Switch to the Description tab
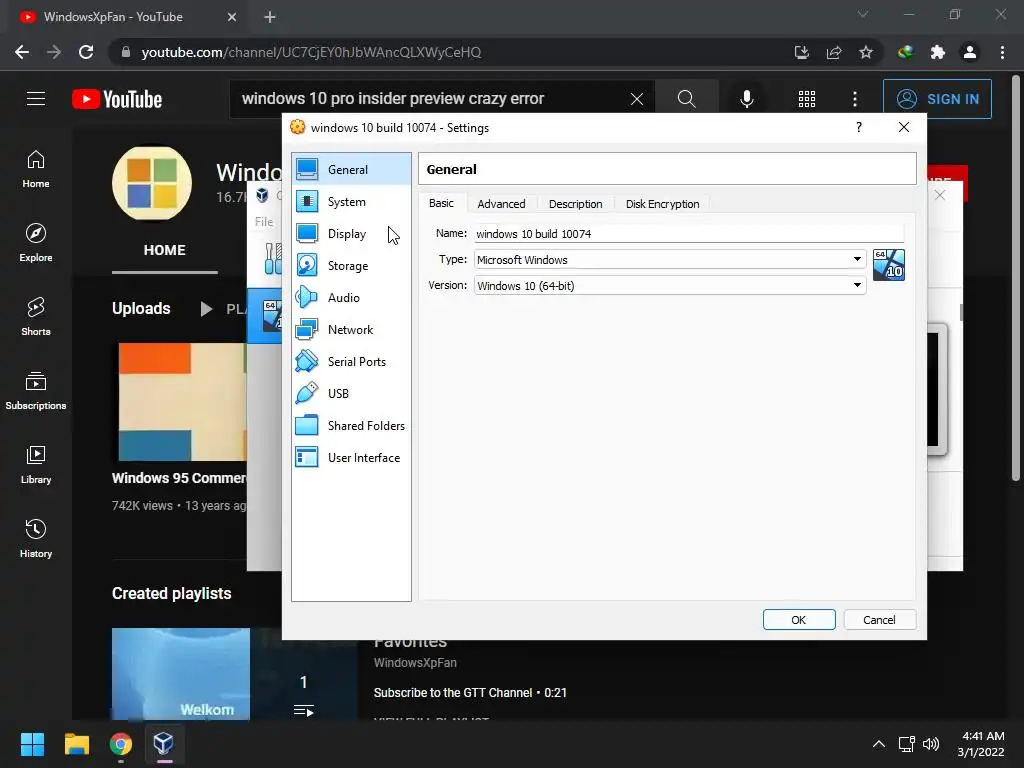Viewport: 1024px width, 768px height. pyautogui.click(x=575, y=204)
